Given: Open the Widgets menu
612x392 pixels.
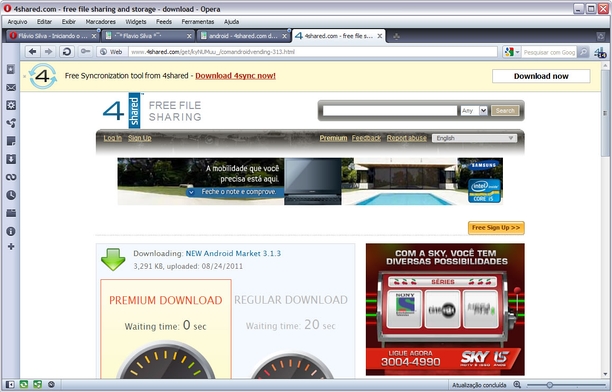Looking at the screenshot, I should [x=136, y=22].
